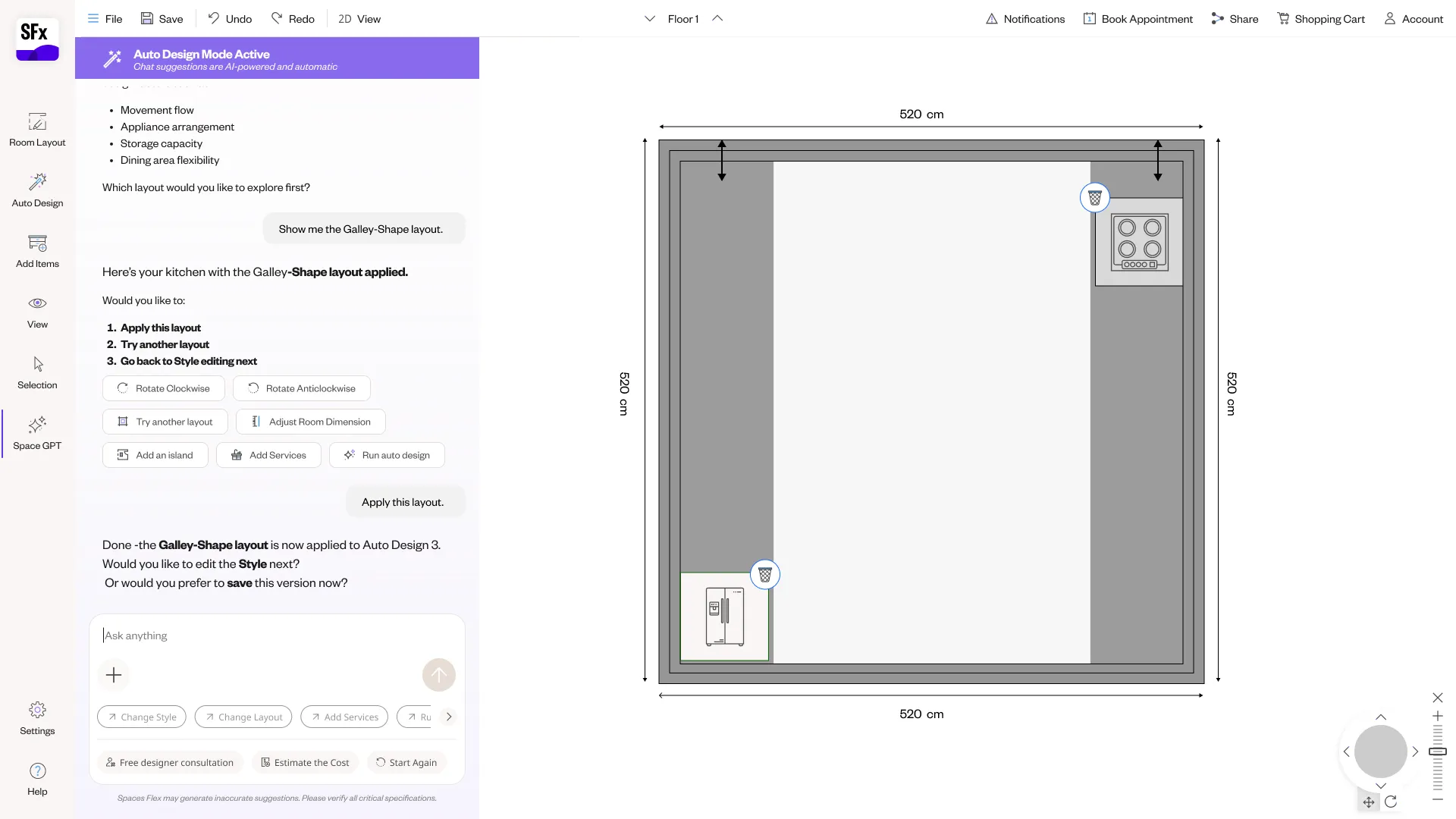Zoom in with the plus icon
The width and height of the screenshot is (1456, 819).
(x=1438, y=716)
